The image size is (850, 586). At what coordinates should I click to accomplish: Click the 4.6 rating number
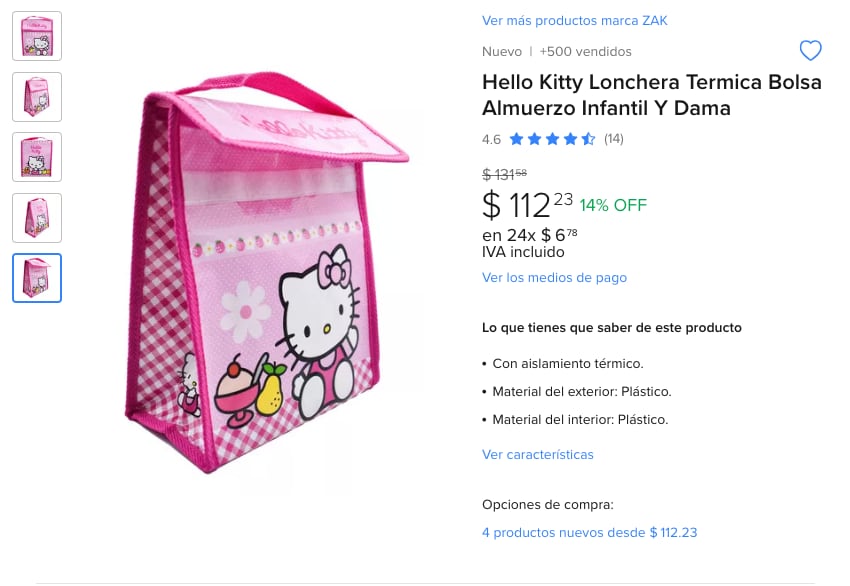491,139
